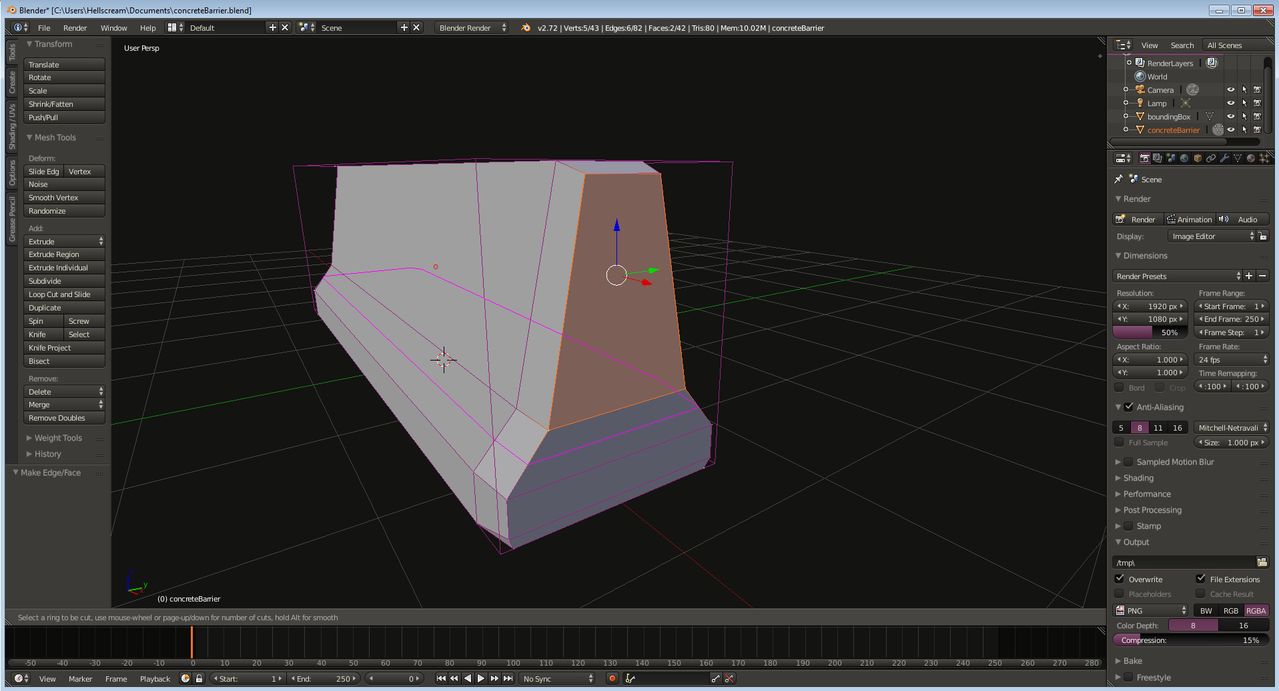Image resolution: width=1279 pixels, height=691 pixels.
Task: Jump to start frame in timeline
Action: pyautogui.click(x=442, y=678)
